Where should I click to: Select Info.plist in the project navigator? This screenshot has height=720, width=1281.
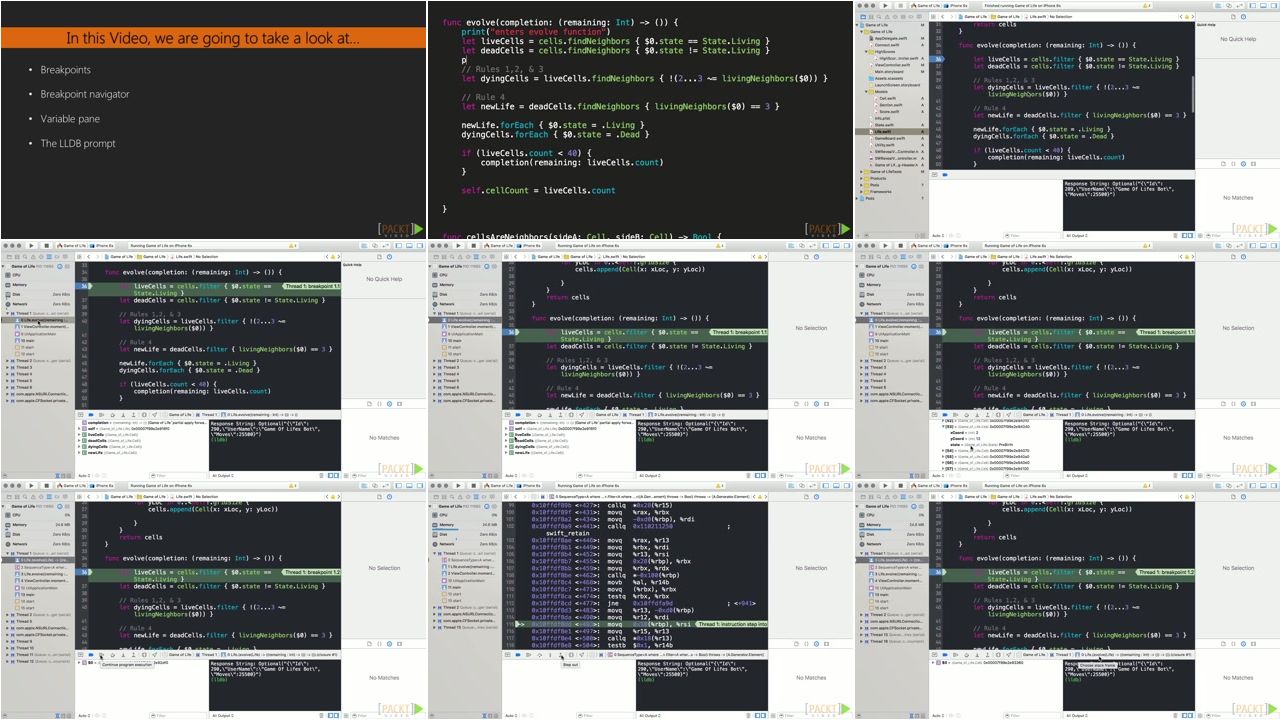pos(882,118)
